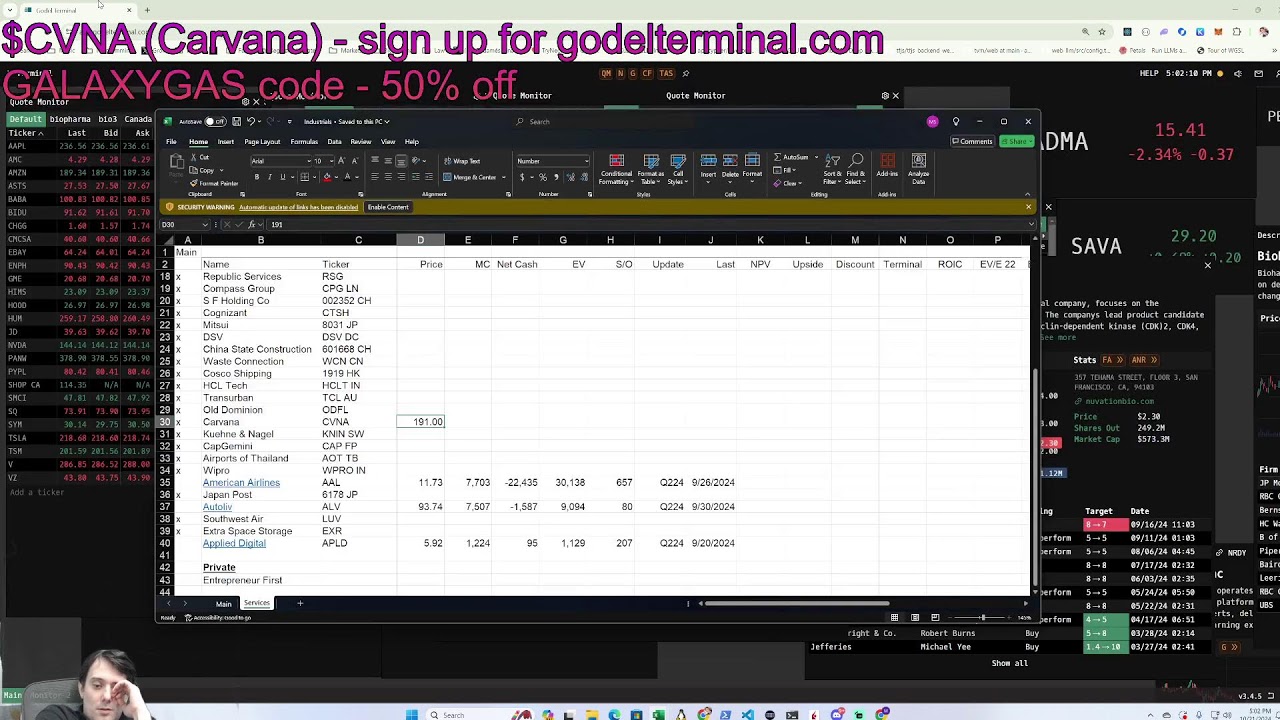Screen dimensions: 1280x720
Task: Switch to the Main sheet tab
Action: [224, 604]
